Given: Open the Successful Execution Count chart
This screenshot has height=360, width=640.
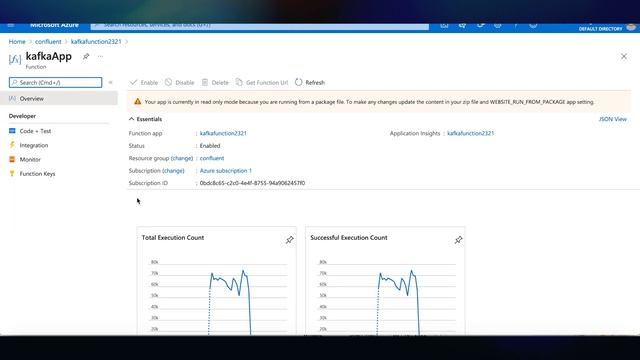Looking at the screenshot, I should point(385,282).
